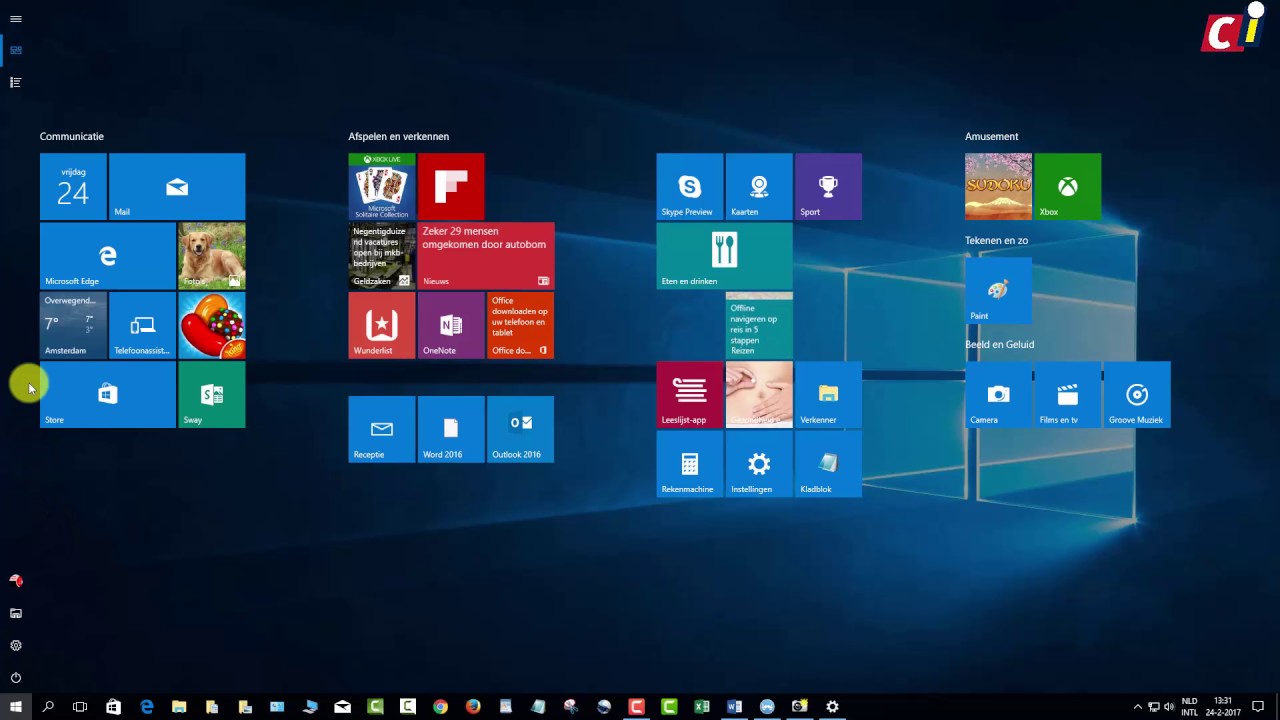The width and height of the screenshot is (1280, 720).
Task: Open Excel from the taskbar
Action: point(702,707)
